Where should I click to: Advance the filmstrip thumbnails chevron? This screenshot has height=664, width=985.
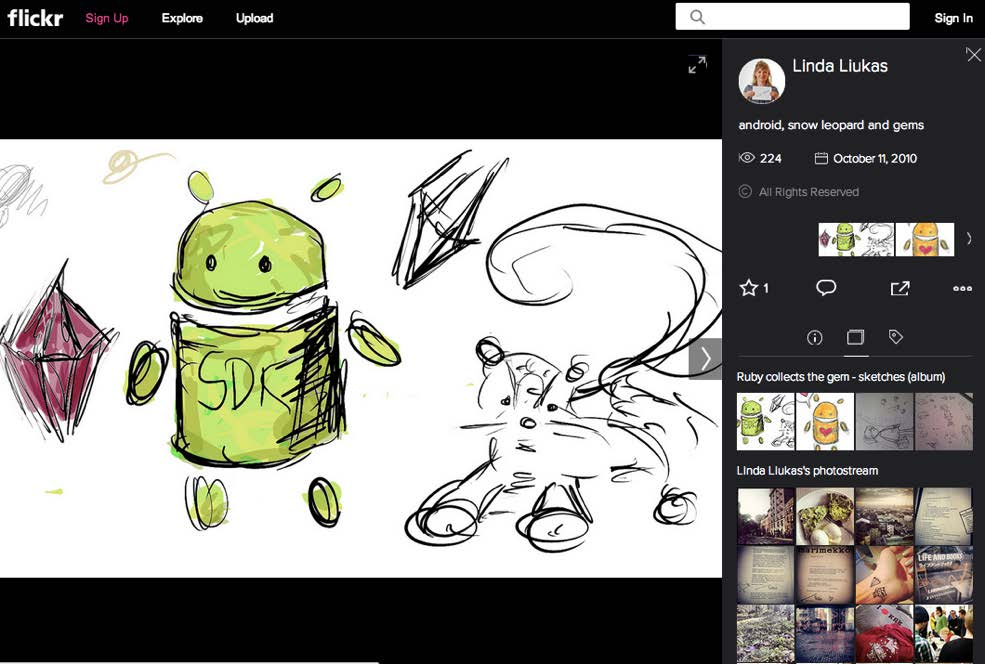pyautogui.click(x=969, y=239)
